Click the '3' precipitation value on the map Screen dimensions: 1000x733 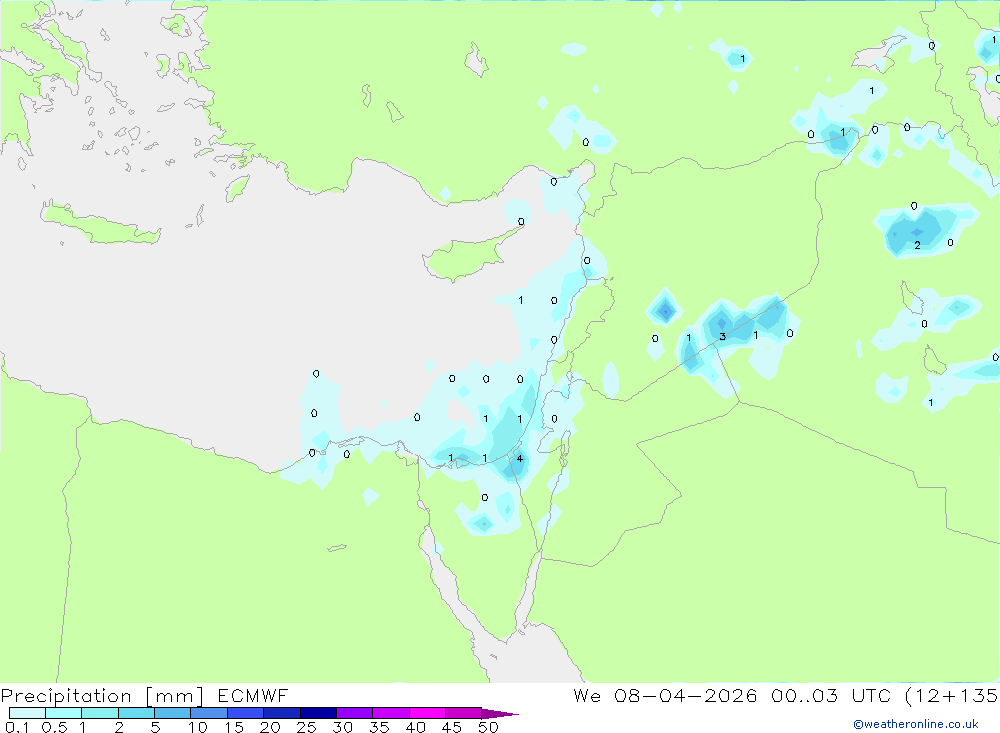pos(722,336)
